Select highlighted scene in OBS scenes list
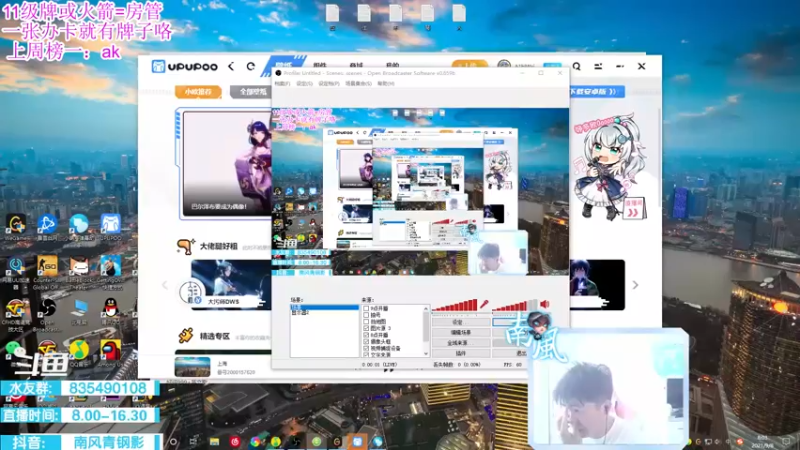 point(324,307)
